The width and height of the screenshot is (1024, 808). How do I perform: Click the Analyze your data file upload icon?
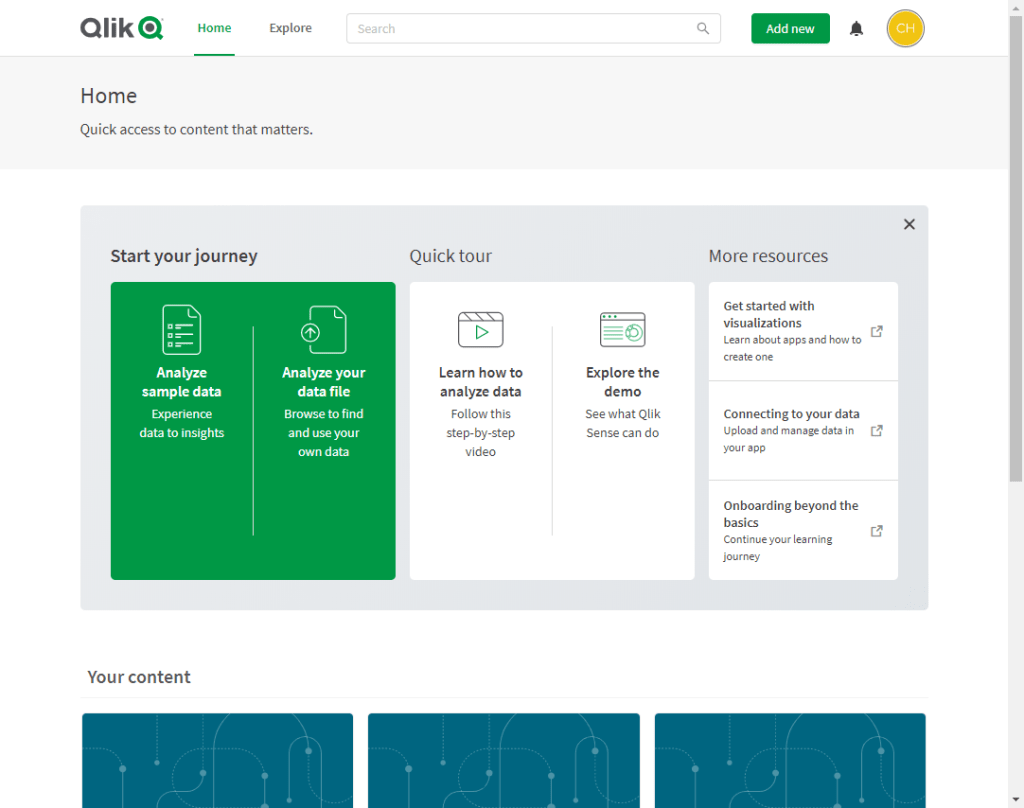click(324, 329)
